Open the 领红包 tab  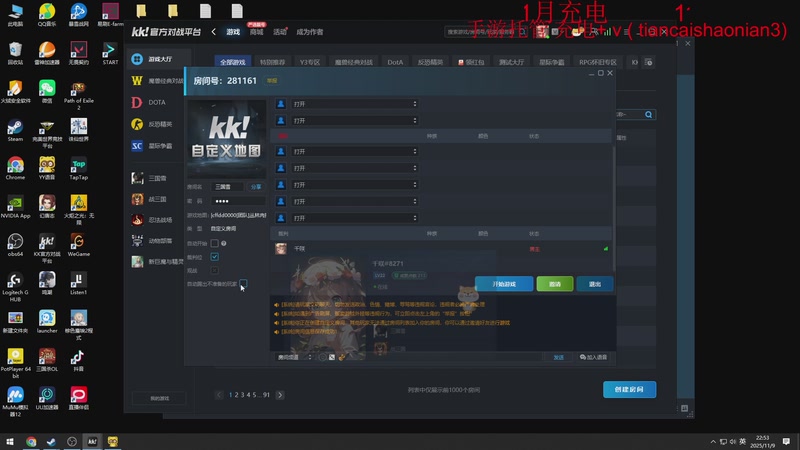click(x=471, y=62)
